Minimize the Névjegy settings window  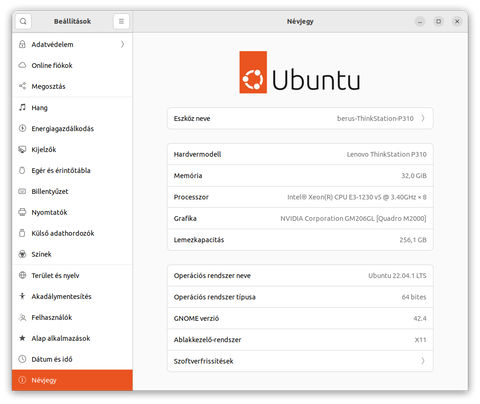point(420,21)
